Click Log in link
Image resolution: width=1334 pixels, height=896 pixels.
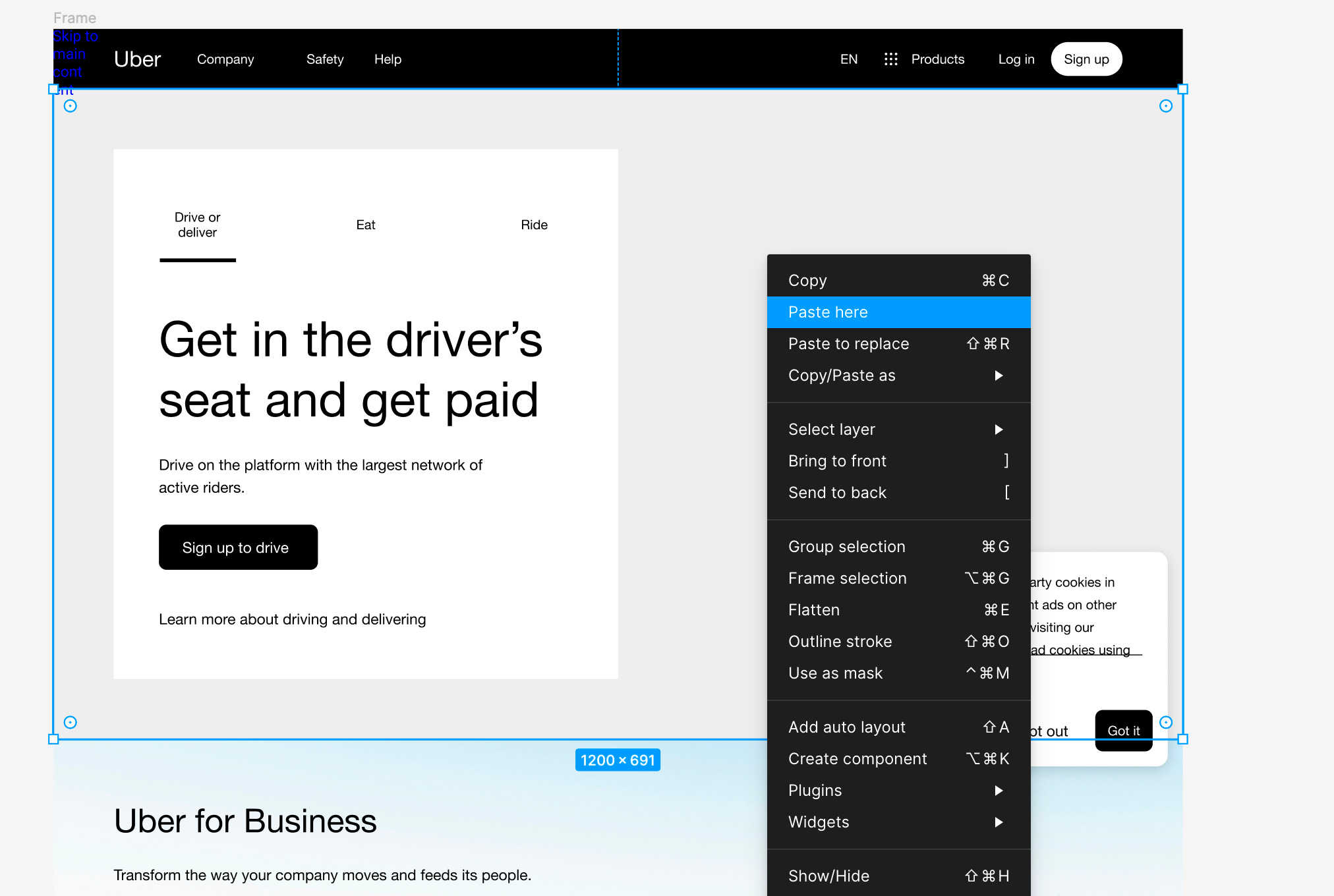[1016, 59]
